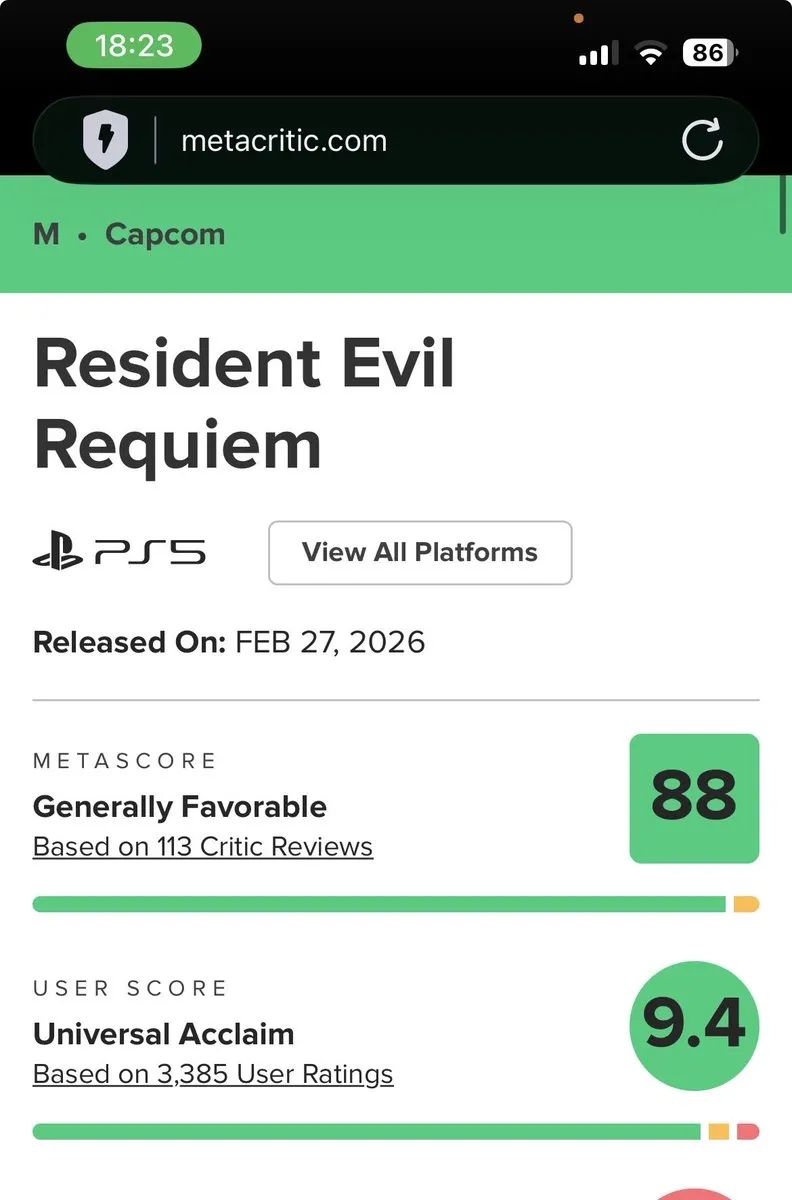The height and width of the screenshot is (1200, 792).
Task: Open the View All Platforms selector
Action: coord(420,552)
